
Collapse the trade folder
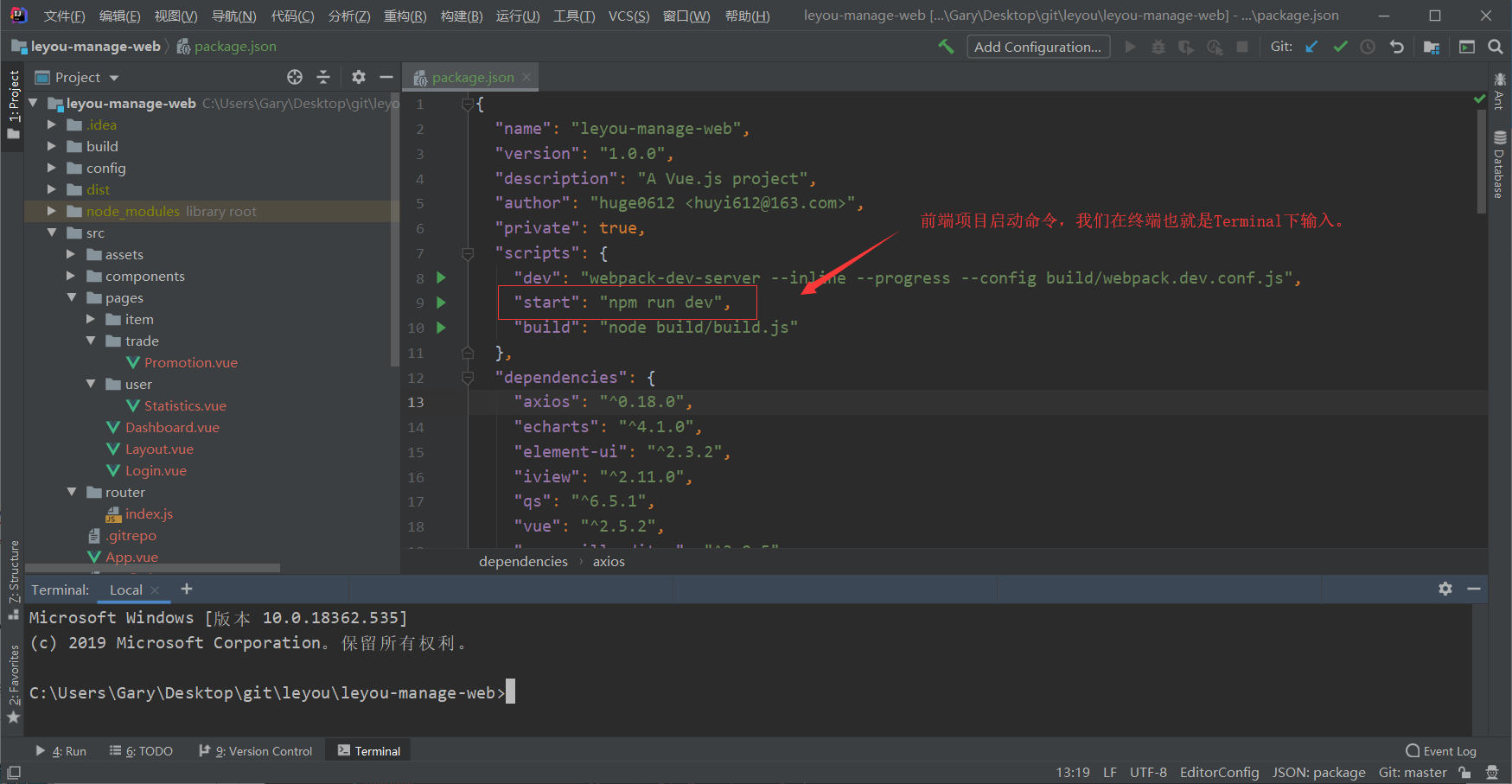tap(91, 341)
